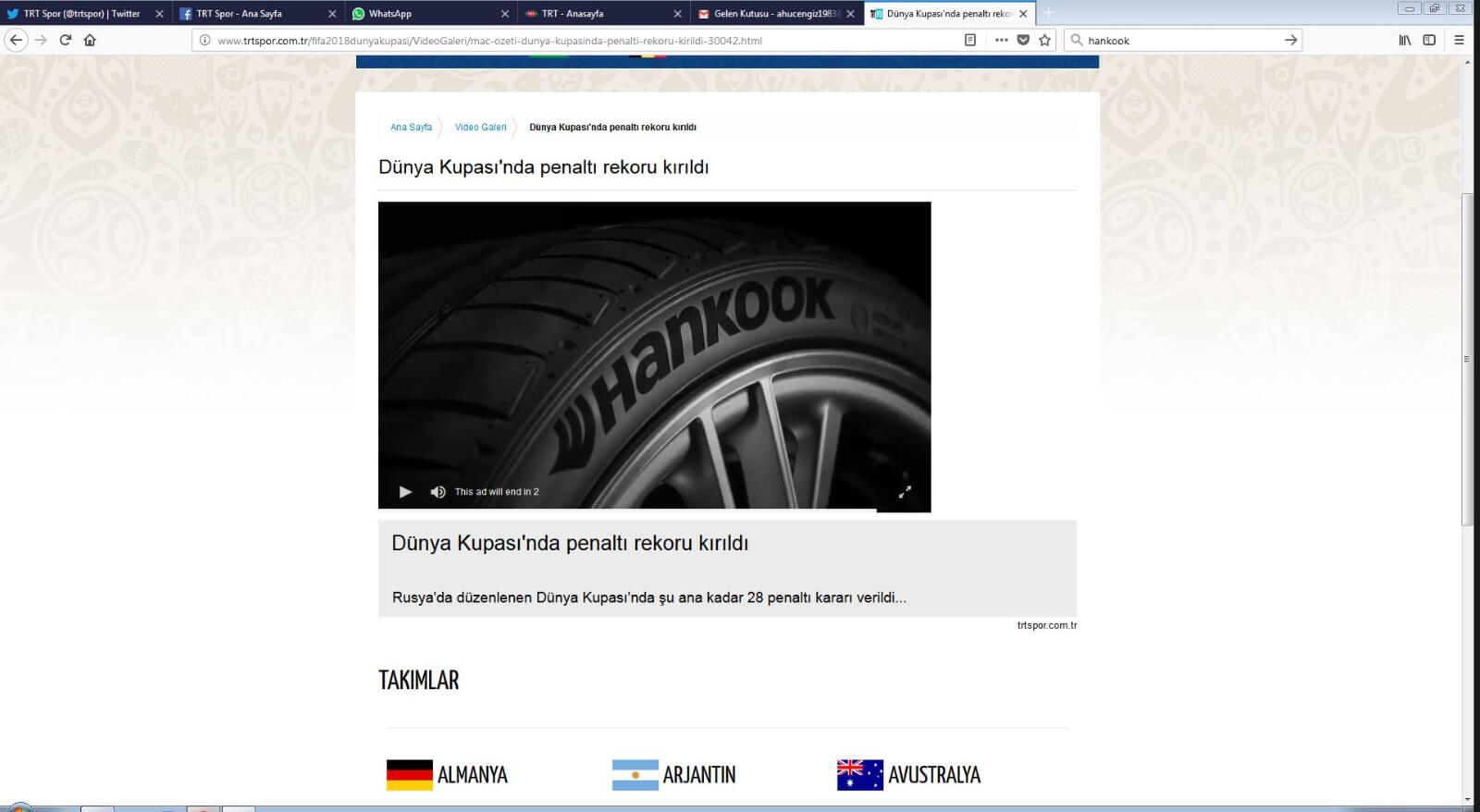Select the ALMANYA team with German flag
1480x812 pixels.
pos(448,775)
